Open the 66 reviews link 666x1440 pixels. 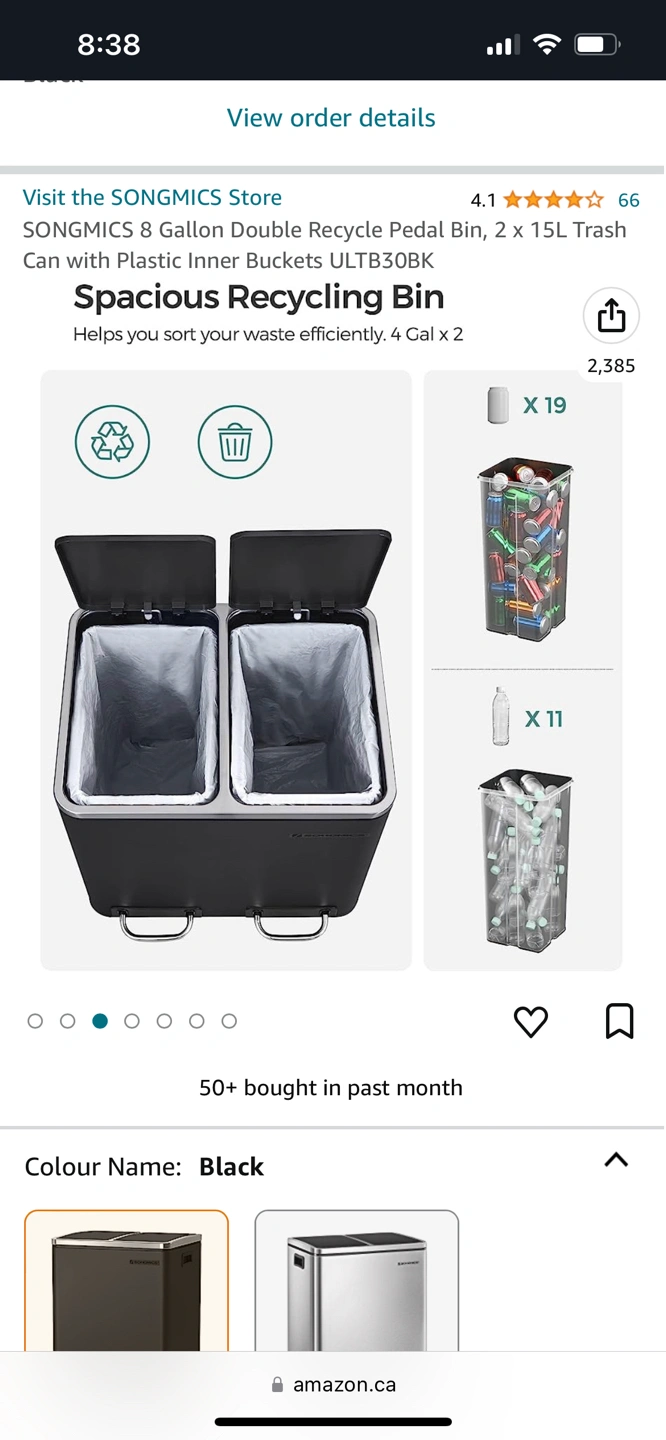click(629, 200)
